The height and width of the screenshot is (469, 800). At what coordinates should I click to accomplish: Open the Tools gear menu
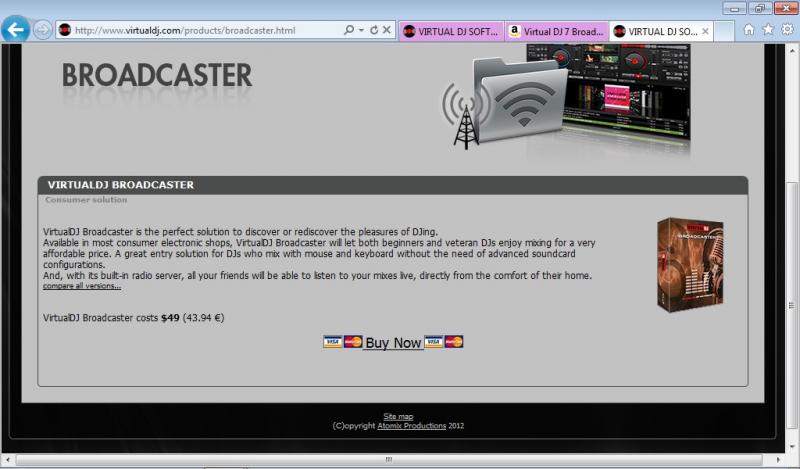tap(787, 30)
